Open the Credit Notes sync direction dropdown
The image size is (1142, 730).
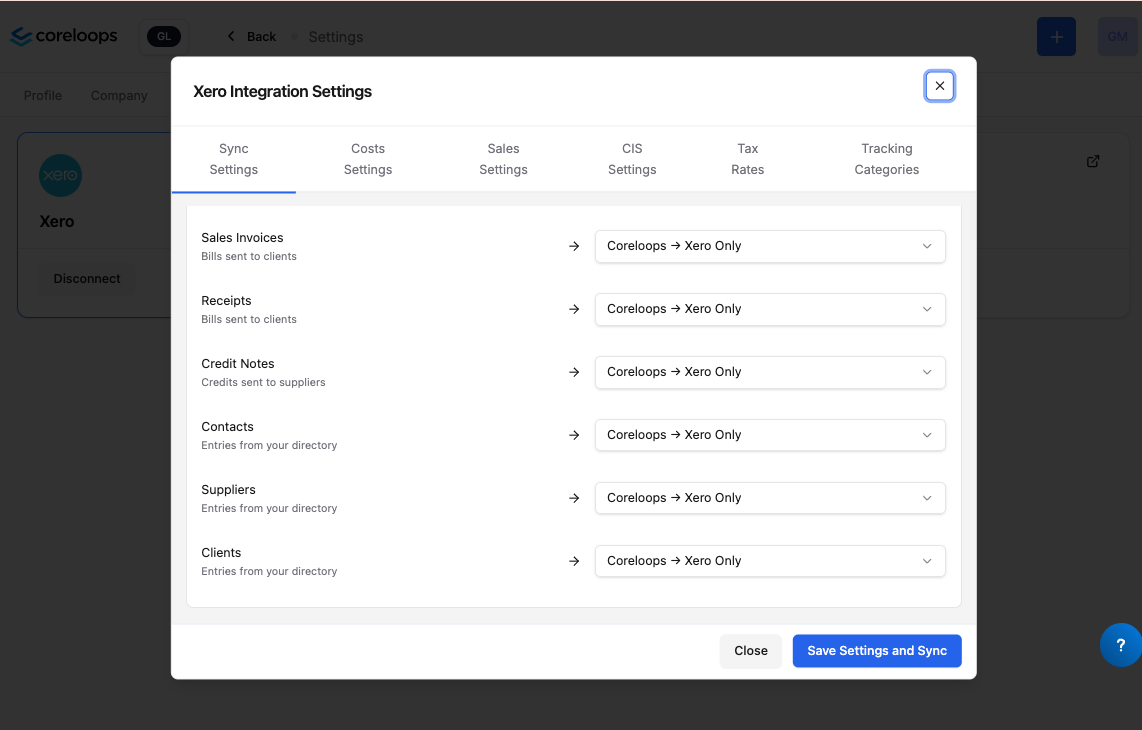770,372
